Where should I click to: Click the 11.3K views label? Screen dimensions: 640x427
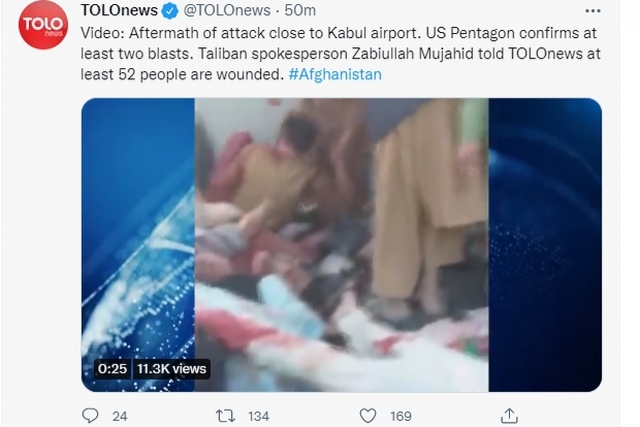171,369
